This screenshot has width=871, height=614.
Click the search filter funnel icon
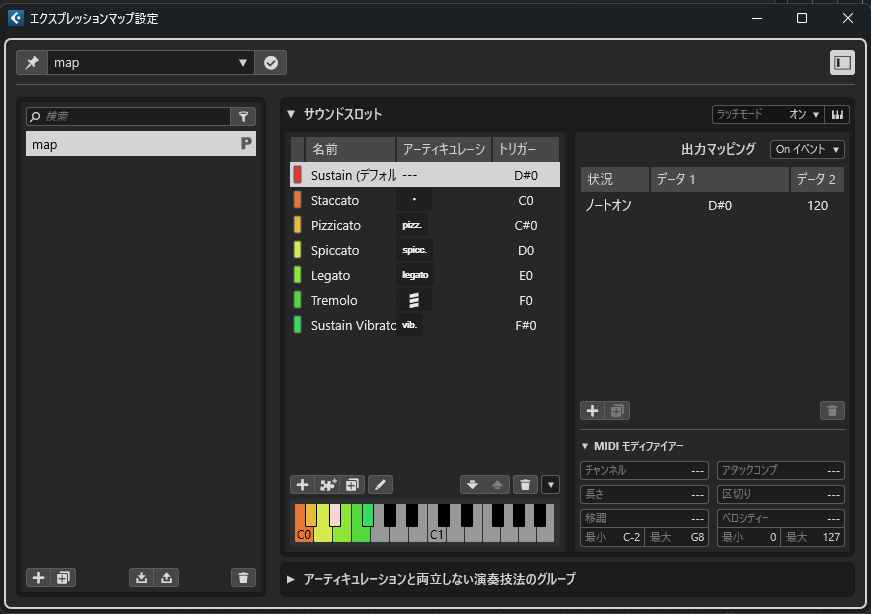243,116
